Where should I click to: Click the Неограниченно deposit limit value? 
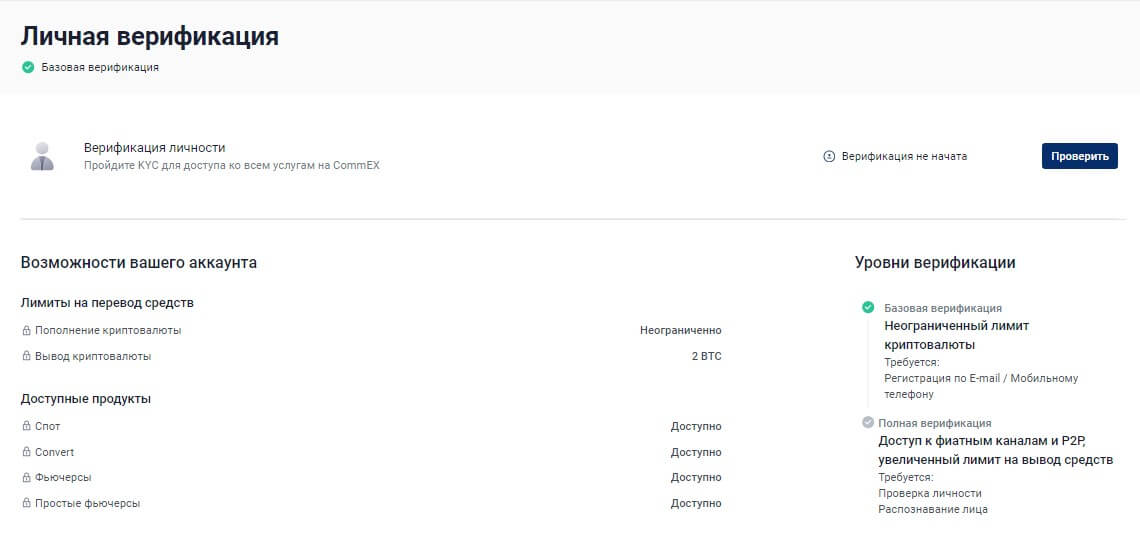click(680, 330)
